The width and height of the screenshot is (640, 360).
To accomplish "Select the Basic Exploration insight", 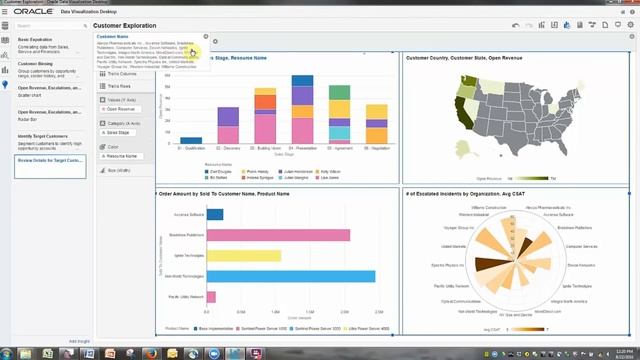I will click(x=49, y=45).
